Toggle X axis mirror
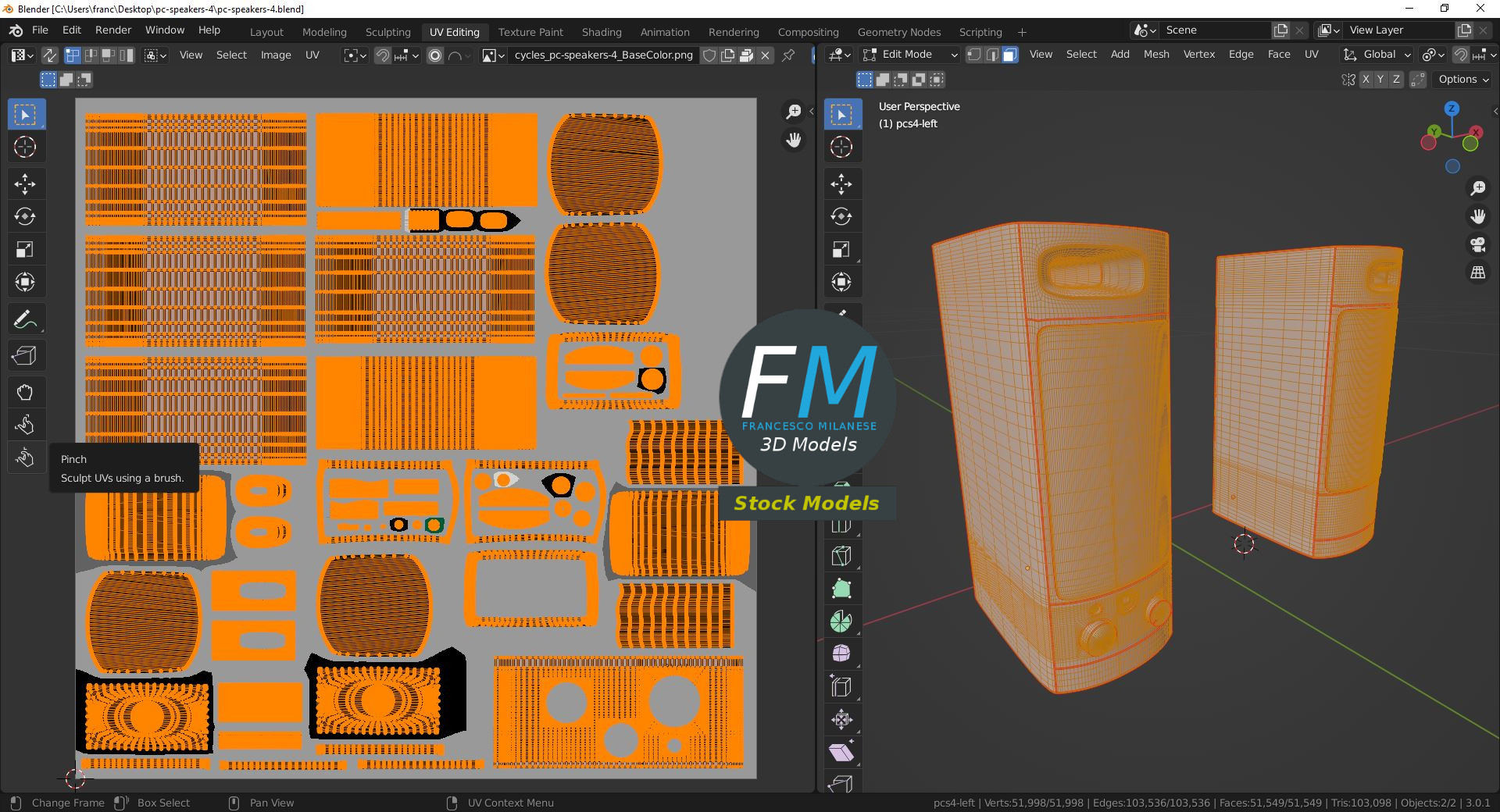The image size is (1500, 812). pos(1366,80)
